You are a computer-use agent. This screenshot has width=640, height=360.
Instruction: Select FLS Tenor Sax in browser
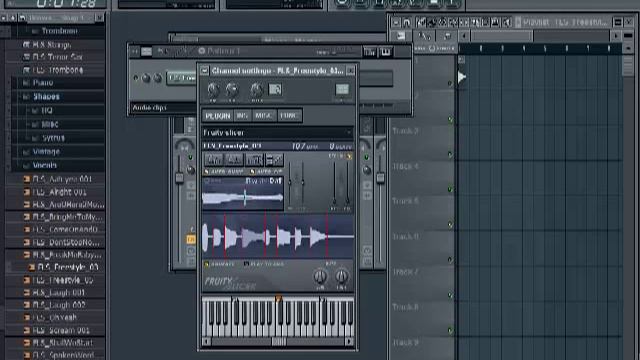57,57
